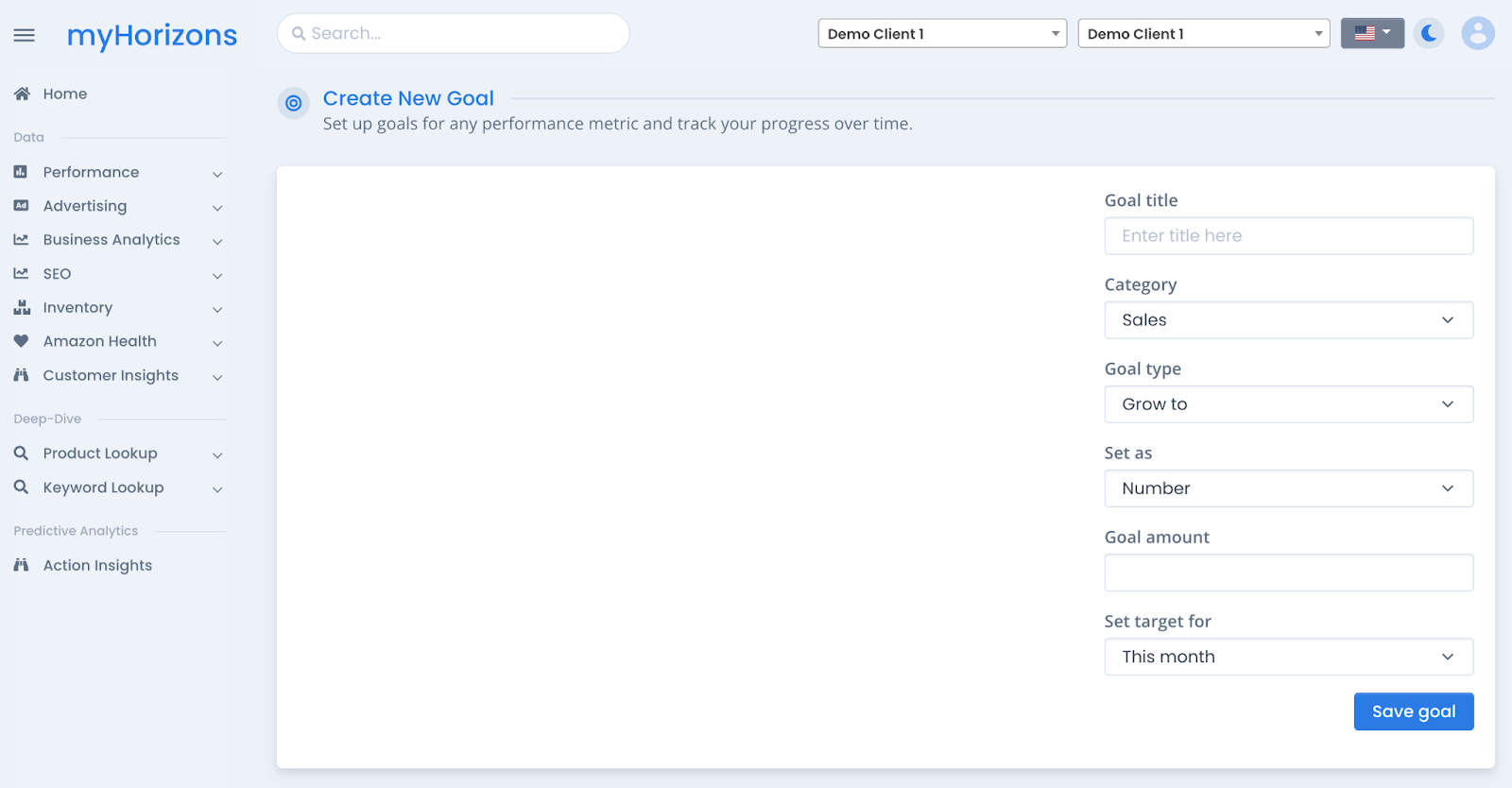This screenshot has height=788, width=1512.
Task: Click the Keyword Lookup magnifier icon
Action: point(21,488)
